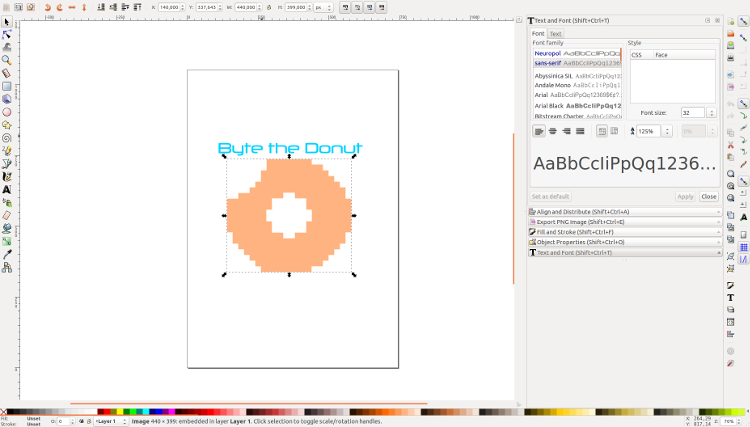Image resolution: width=750 pixels, height=427 pixels.
Task: Toggle vertical text layout
Action: coord(614,131)
